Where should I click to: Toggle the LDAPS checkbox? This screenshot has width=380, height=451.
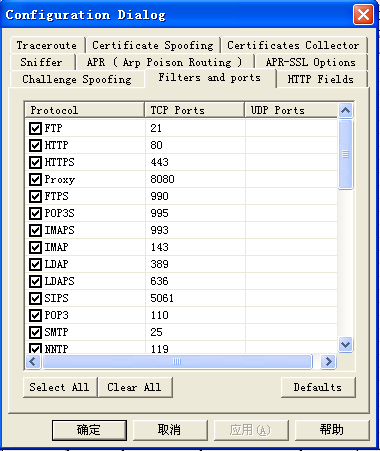click(35, 281)
